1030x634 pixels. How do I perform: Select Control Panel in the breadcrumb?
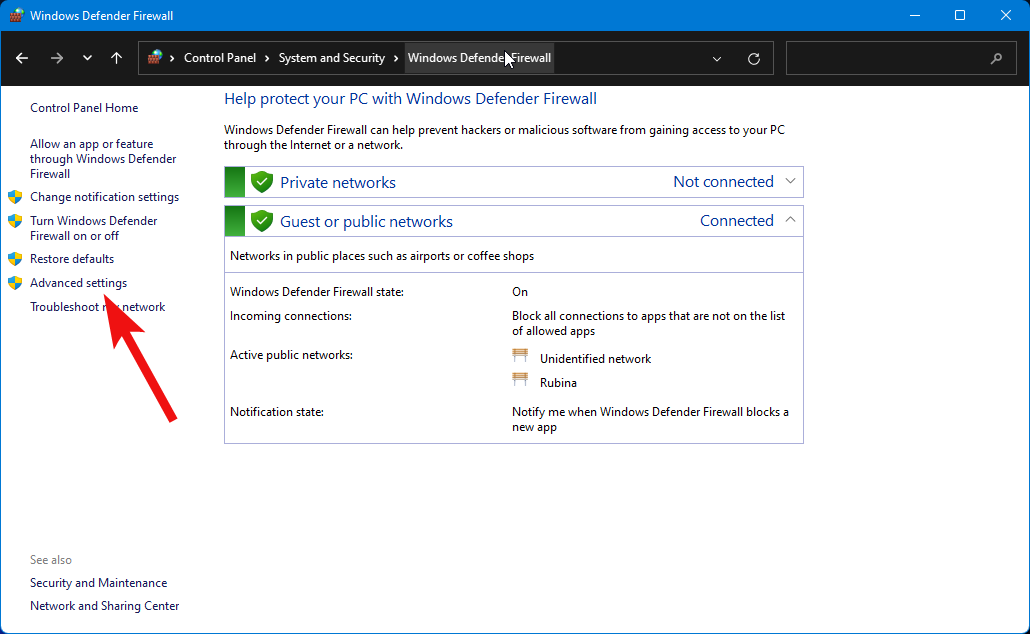pos(221,57)
